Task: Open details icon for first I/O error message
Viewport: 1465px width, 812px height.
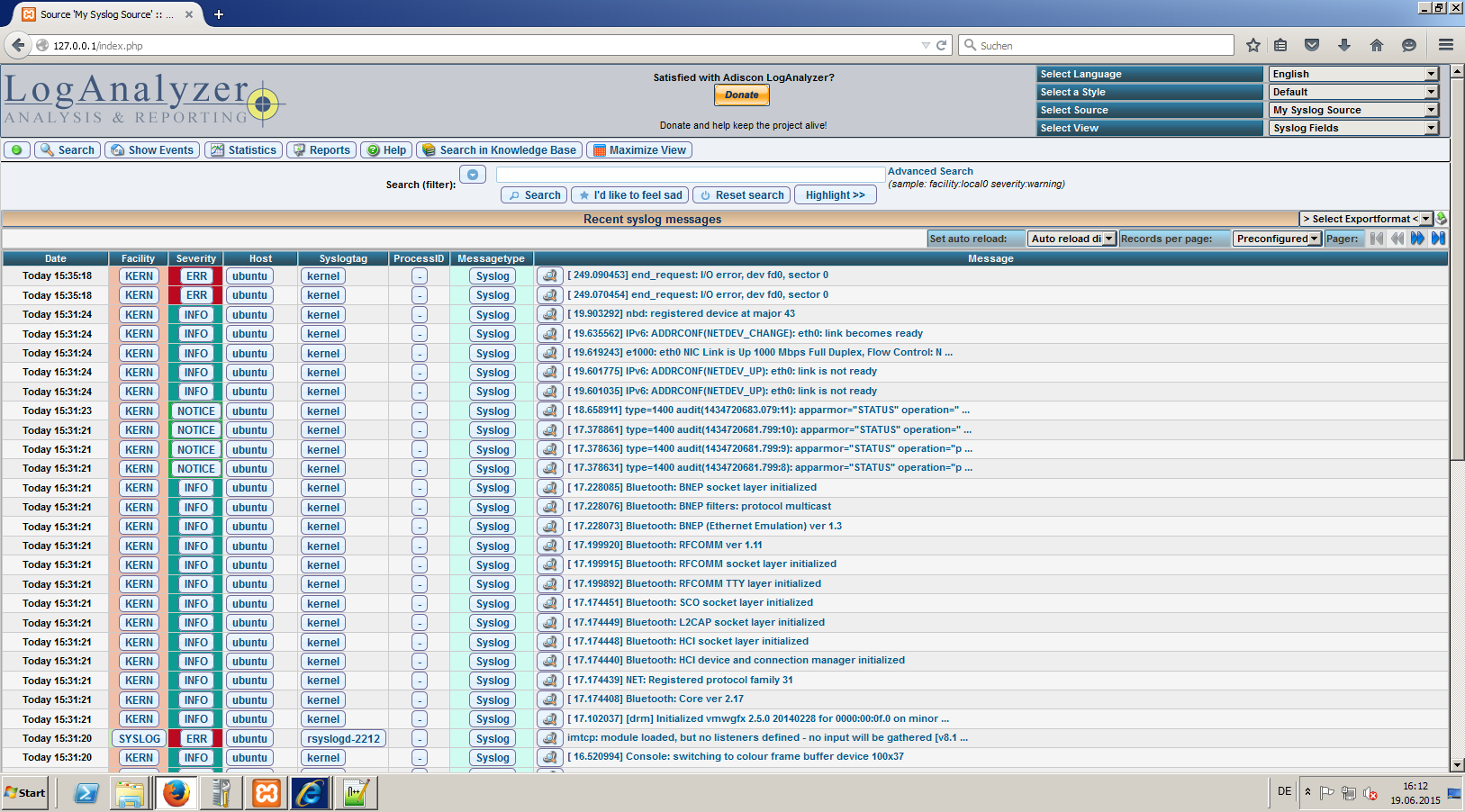Action: tap(549, 276)
